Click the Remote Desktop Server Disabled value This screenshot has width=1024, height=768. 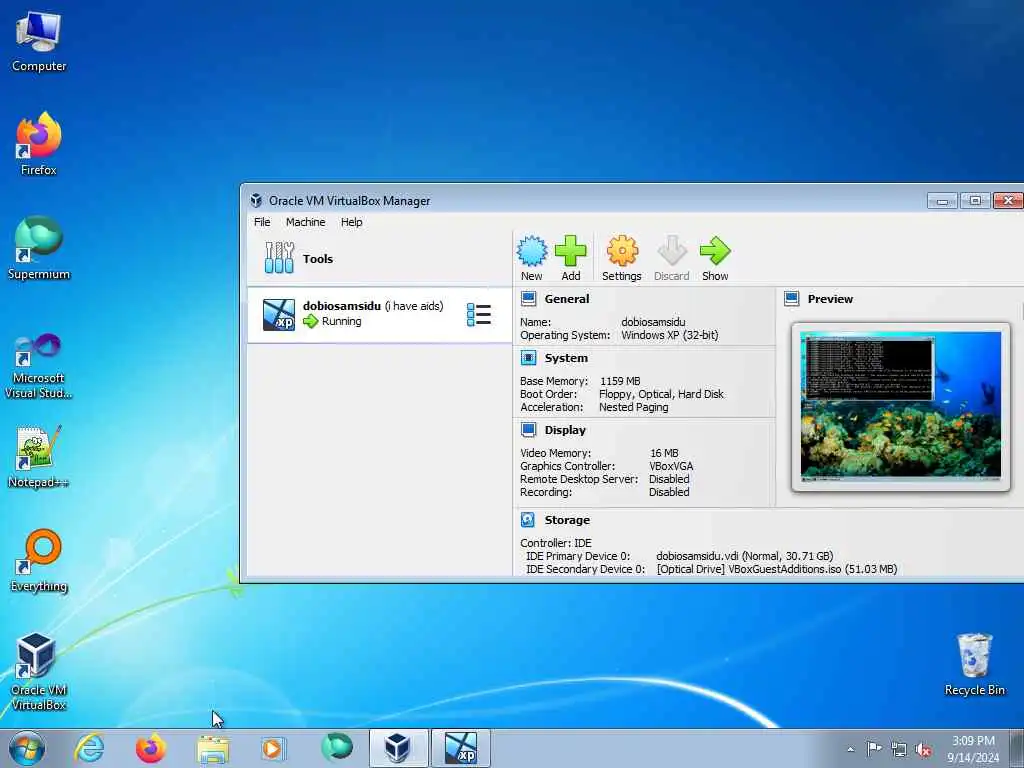[x=669, y=479]
